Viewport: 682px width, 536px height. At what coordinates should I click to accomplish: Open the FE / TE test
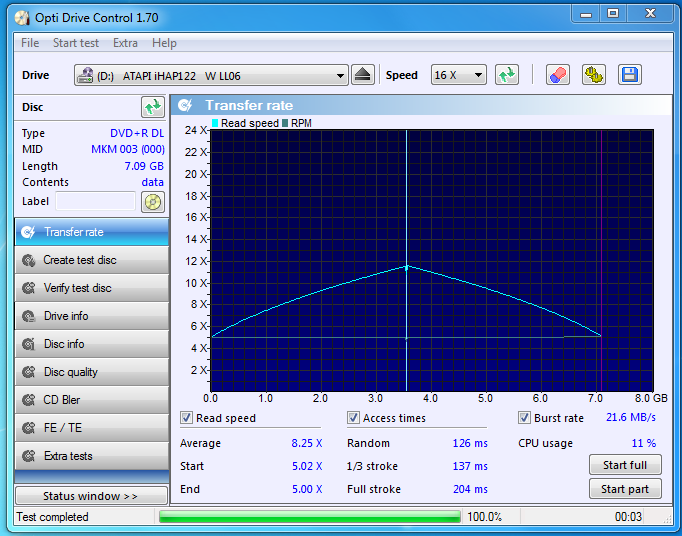(92, 428)
